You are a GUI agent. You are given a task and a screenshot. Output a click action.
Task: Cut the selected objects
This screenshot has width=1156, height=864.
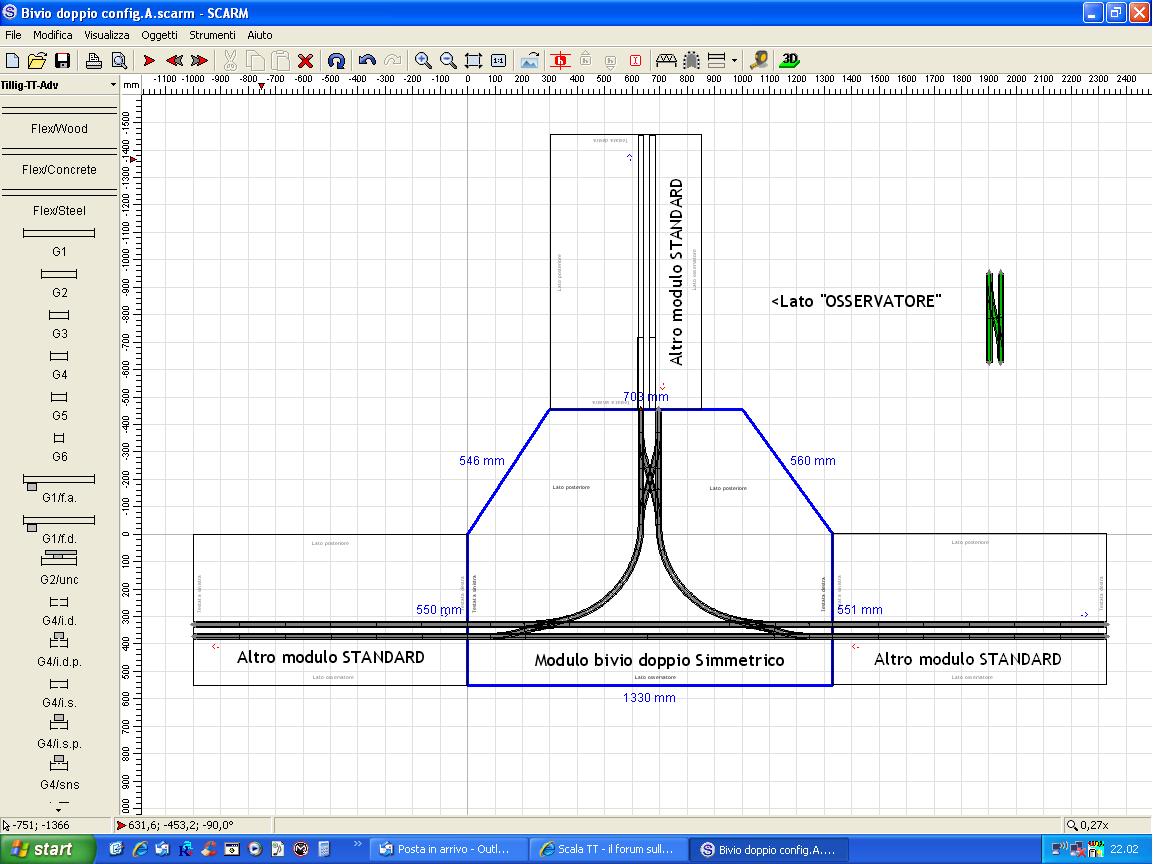(x=230, y=60)
